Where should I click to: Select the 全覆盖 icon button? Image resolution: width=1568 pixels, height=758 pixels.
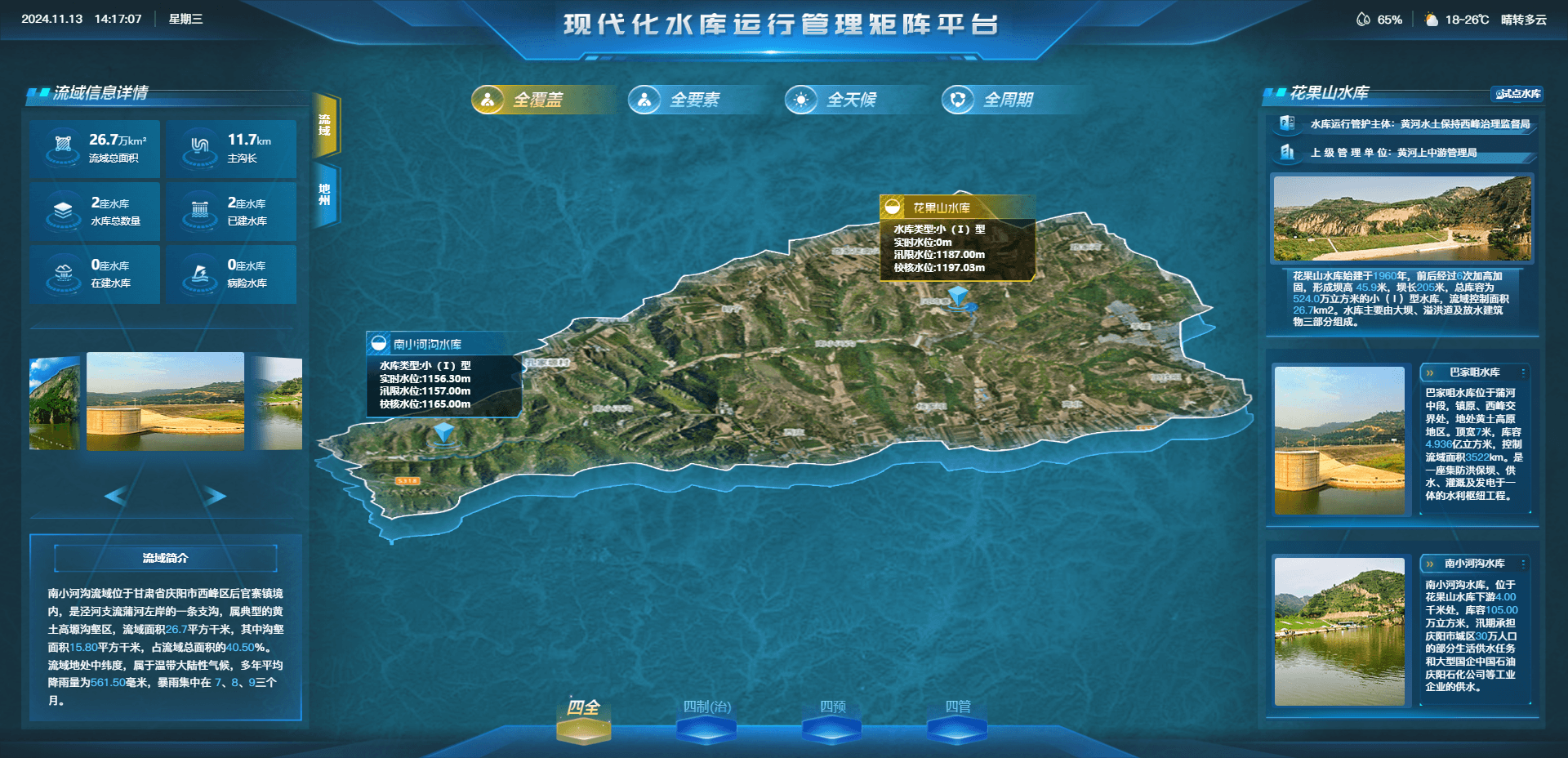tap(488, 100)
